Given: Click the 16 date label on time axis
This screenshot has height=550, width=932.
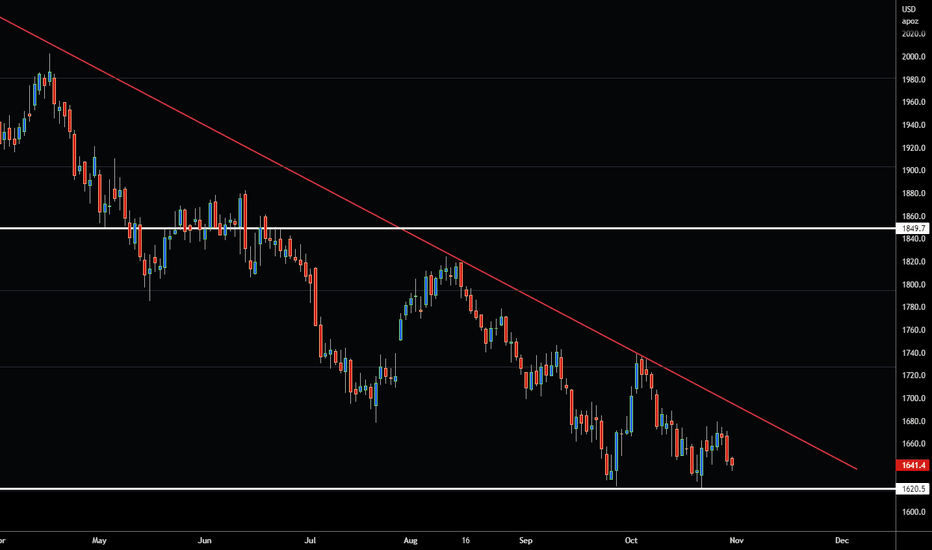Looking at the screenshot, I should pyautogui.click(x=465, y=540).
